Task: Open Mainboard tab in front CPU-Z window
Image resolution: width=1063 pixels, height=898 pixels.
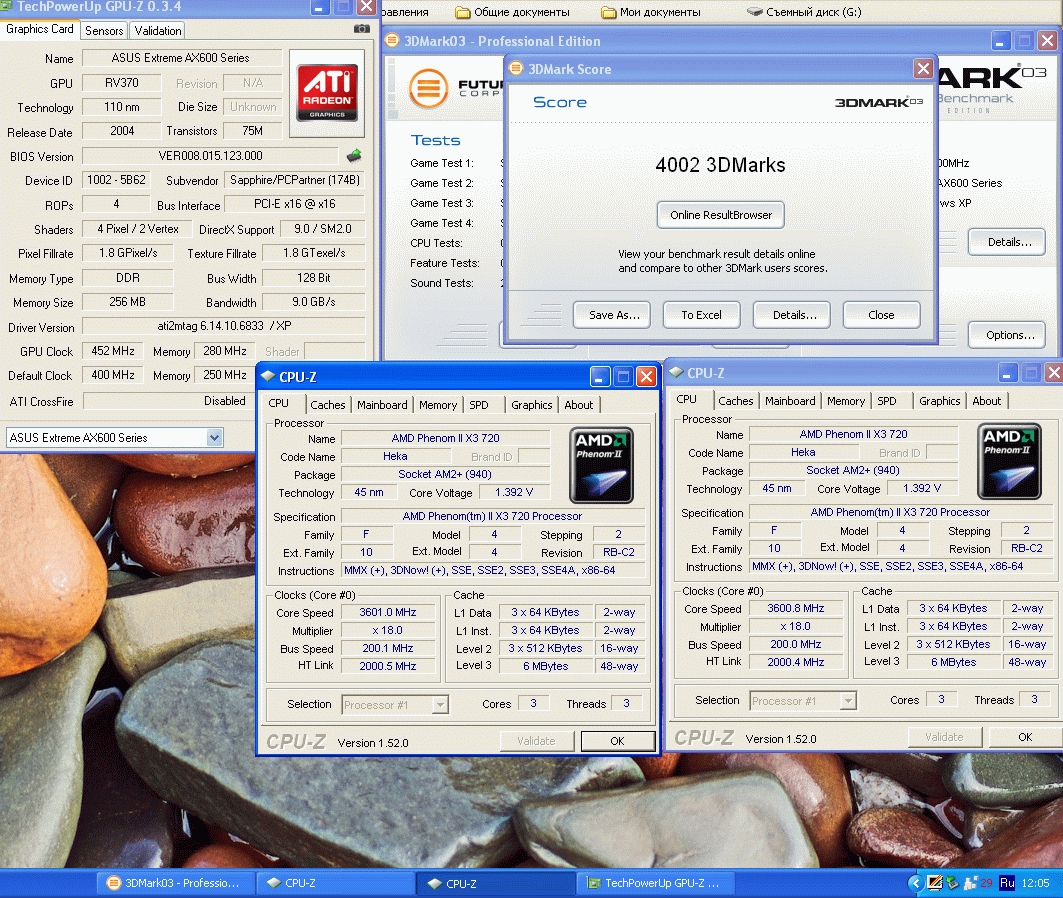Action: 382,405
